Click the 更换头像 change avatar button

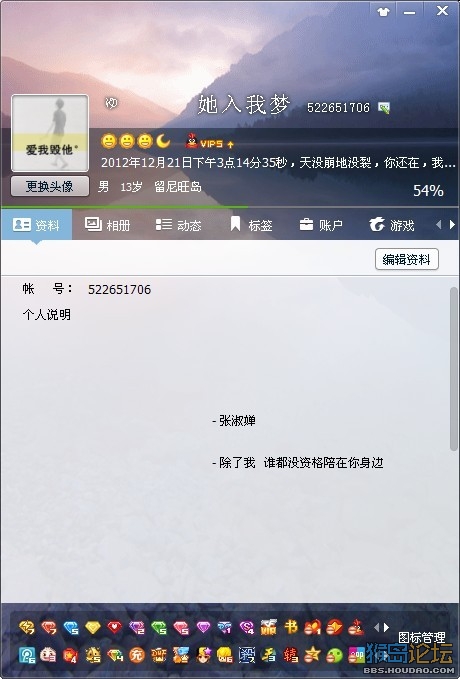(50, 186)
